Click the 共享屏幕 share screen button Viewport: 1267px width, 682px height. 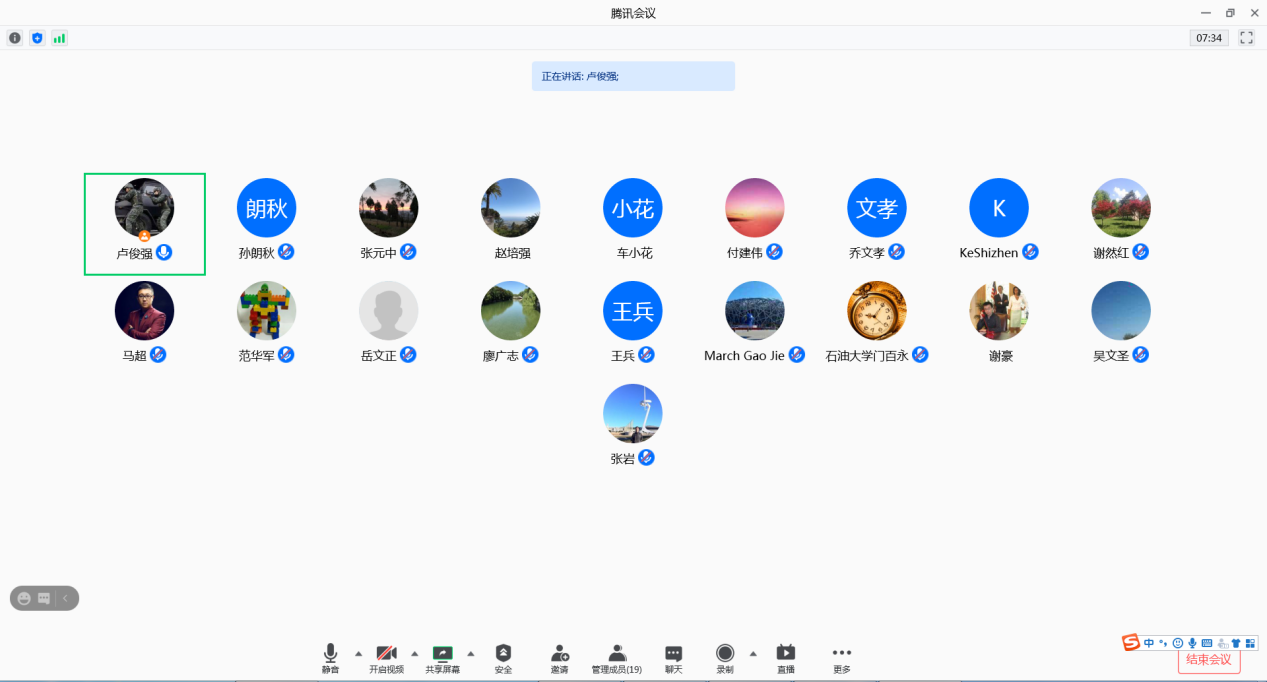click(442, 657)
